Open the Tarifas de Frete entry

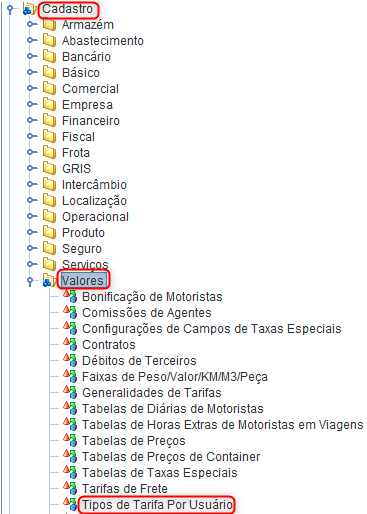(x=125, y=489)
